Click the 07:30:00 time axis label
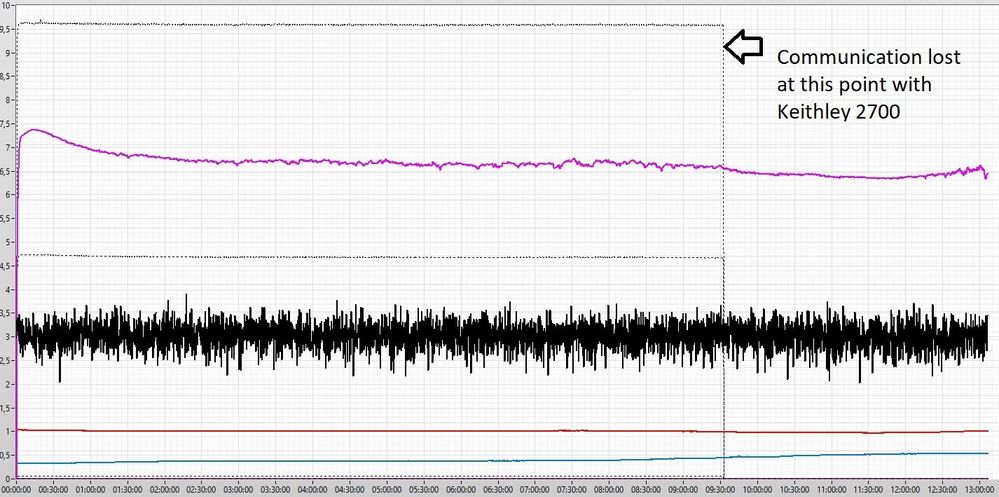 click(x=571, y=491)
